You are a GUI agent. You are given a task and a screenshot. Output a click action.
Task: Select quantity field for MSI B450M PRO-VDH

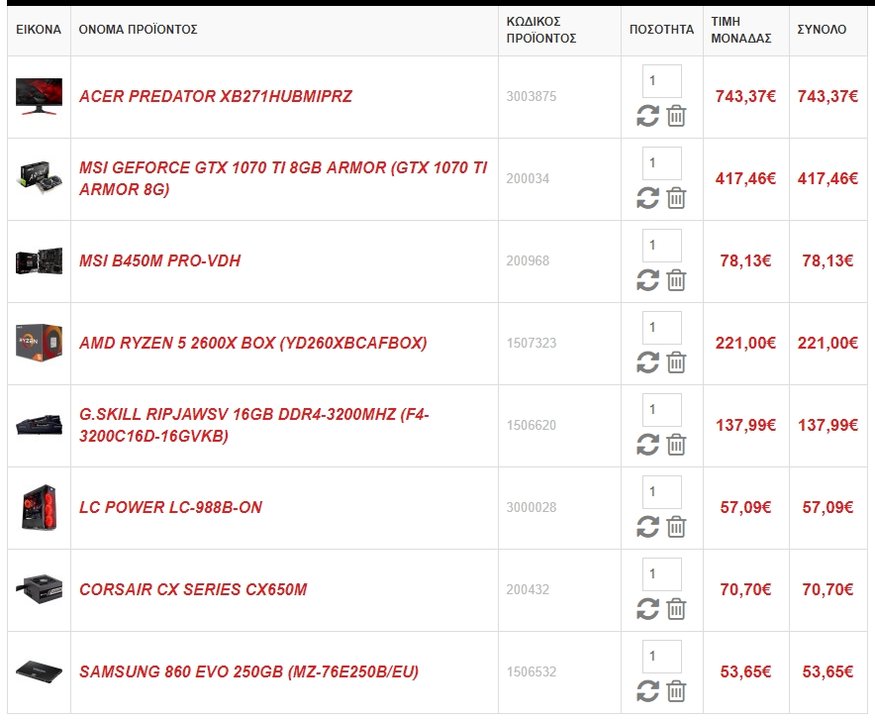point(662,245)
